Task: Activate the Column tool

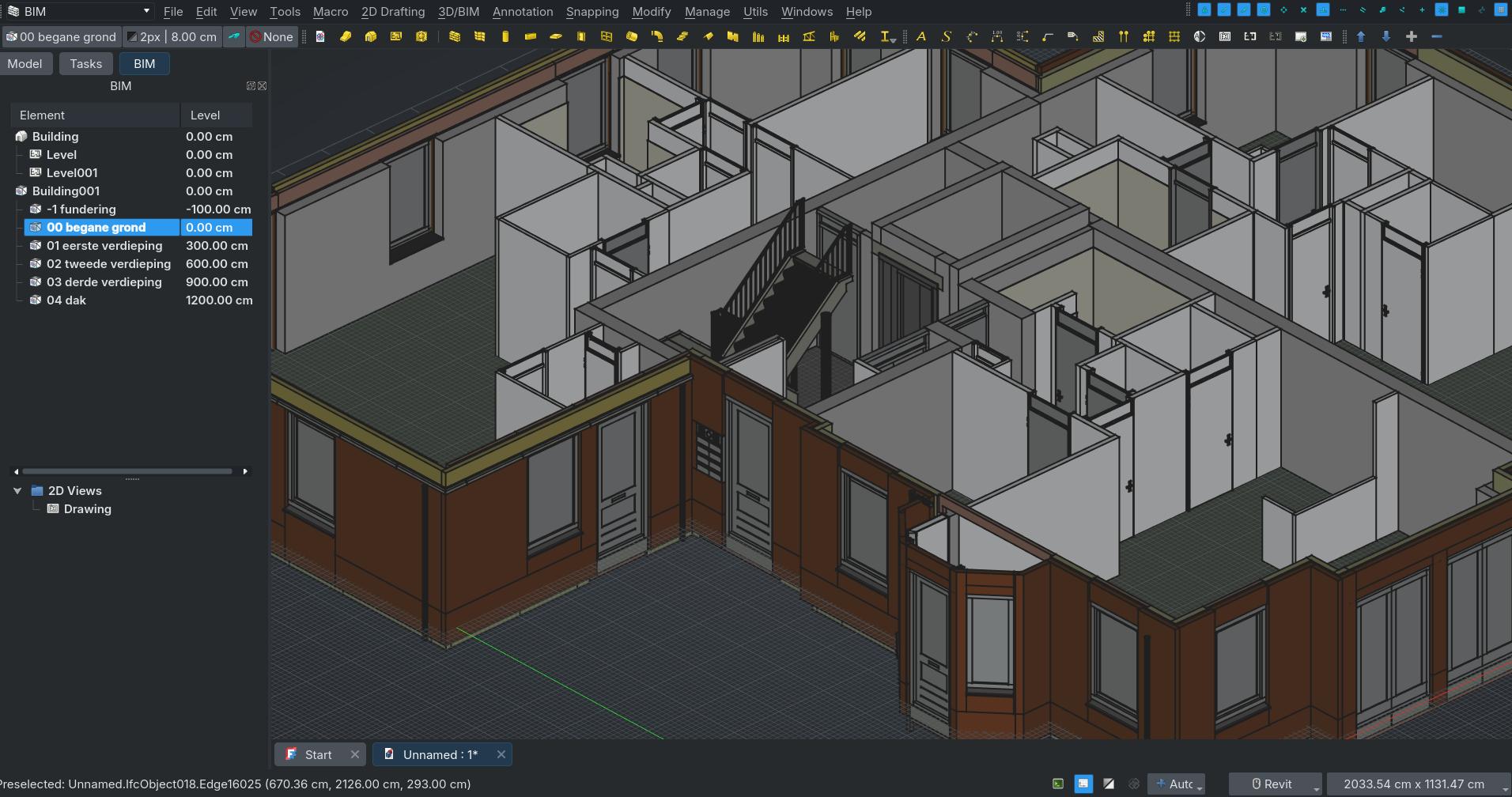Action: click(505, 36)
